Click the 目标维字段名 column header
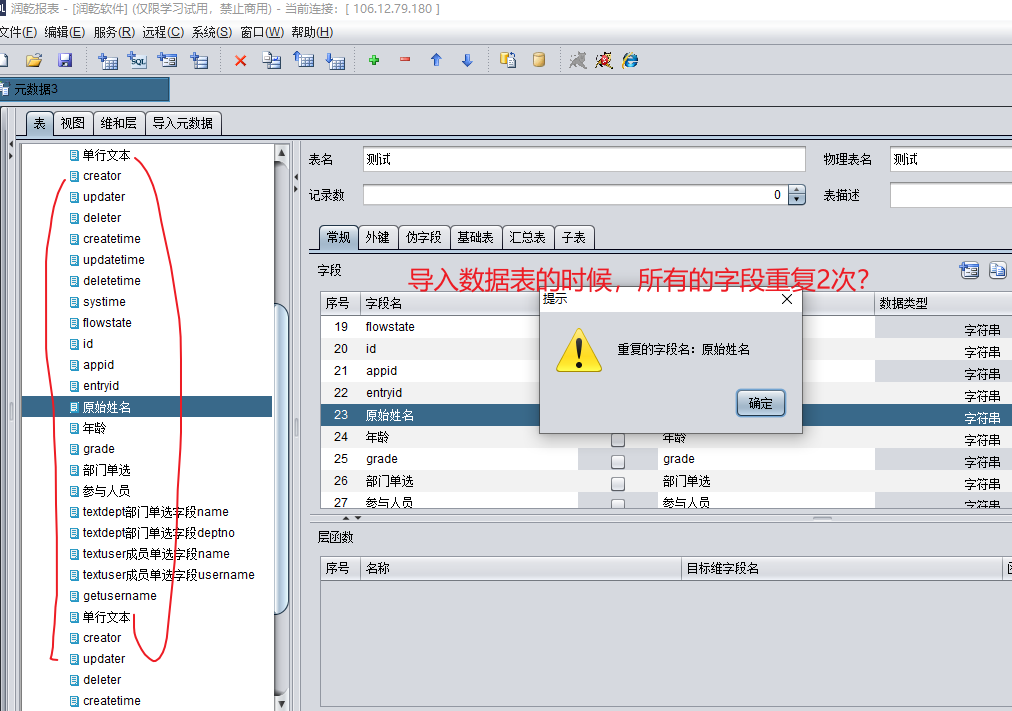The height and width of the screenshot is (711, 1012). [x=841, y=568]
